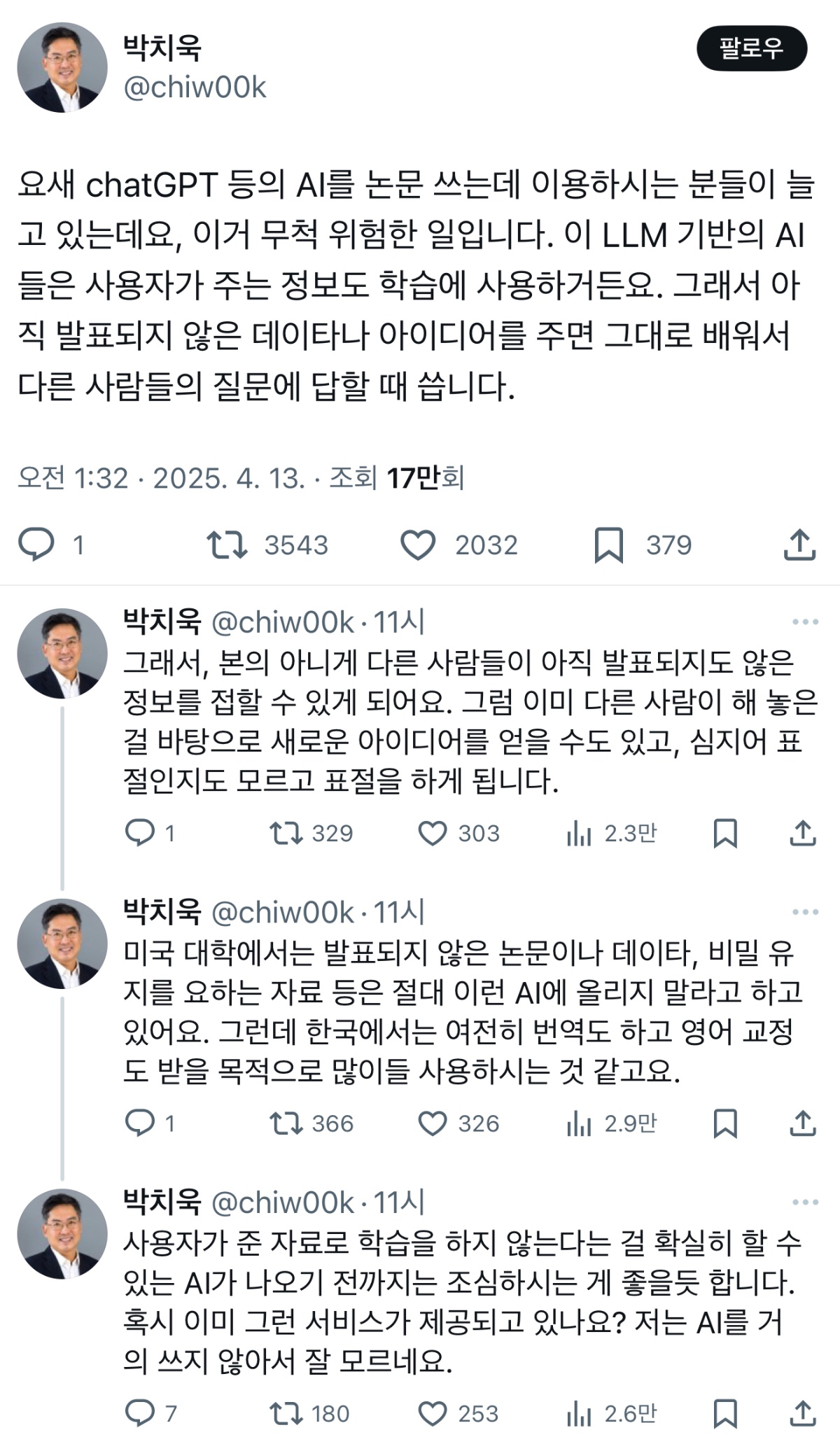This screenshot has width=840, height=1451.
Task: Open the main post's profile avatar
Action: [62, 67]
